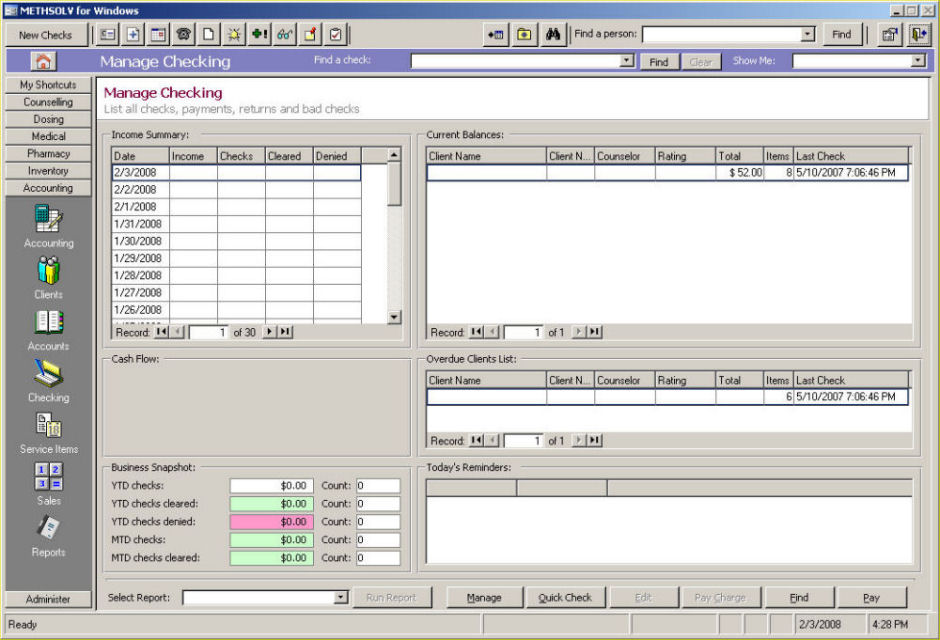Switch to the Dosing section
This screenshot has height=640, width=940.
pyautogui.click(x=48, y=119)
